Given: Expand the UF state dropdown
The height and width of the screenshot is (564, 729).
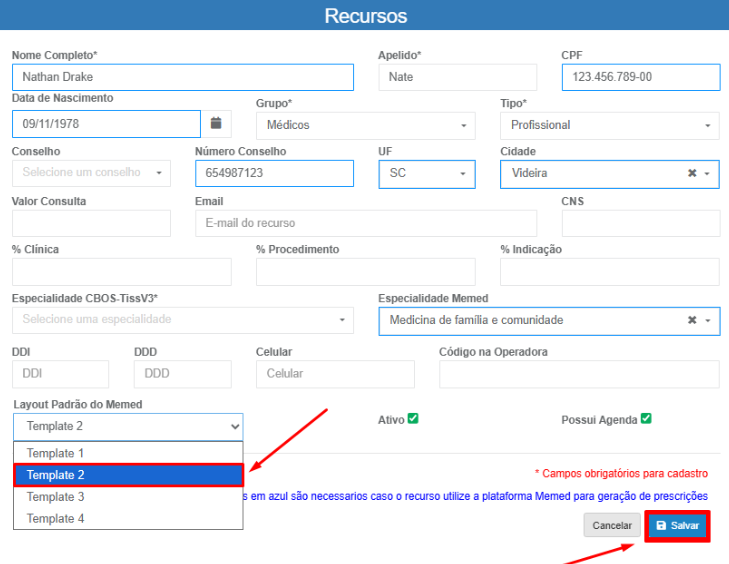Looking at the screenshot, I should pyautogui.click(x=427, y=173).
